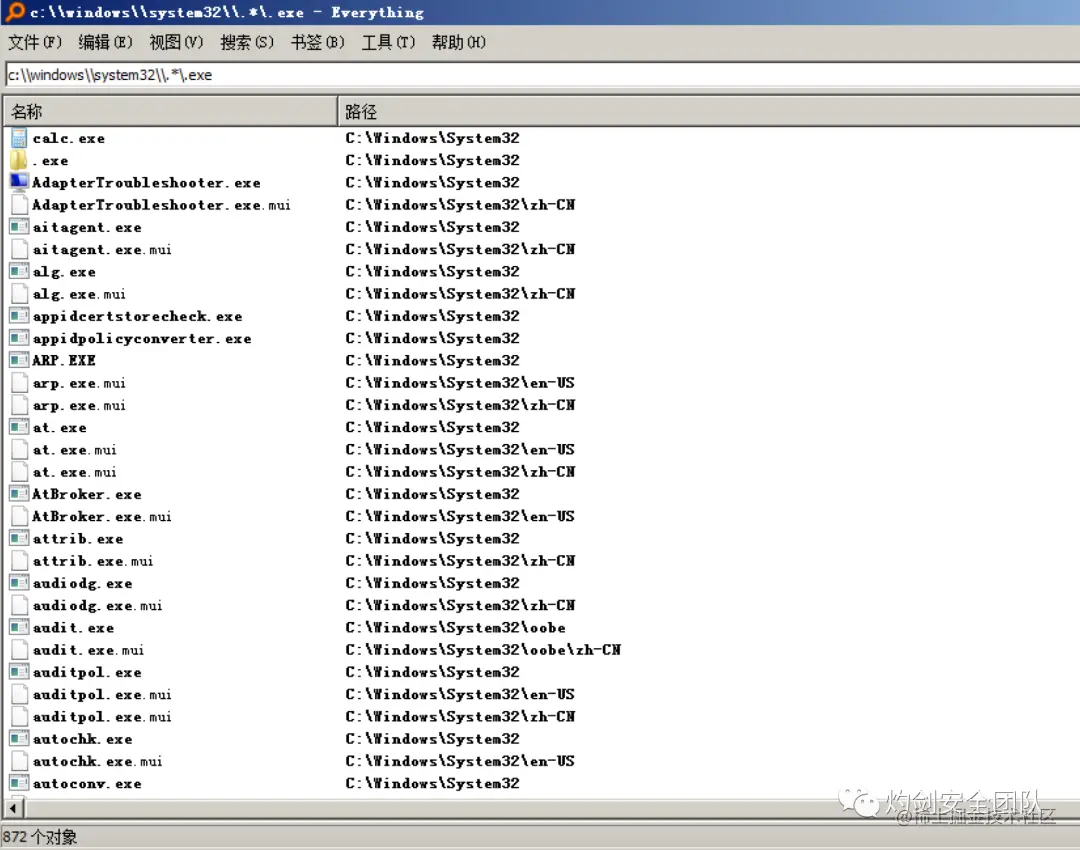1080x850 pixels.
Task: Click the auditpol.exe application icon
Action: tap(19, 672)
